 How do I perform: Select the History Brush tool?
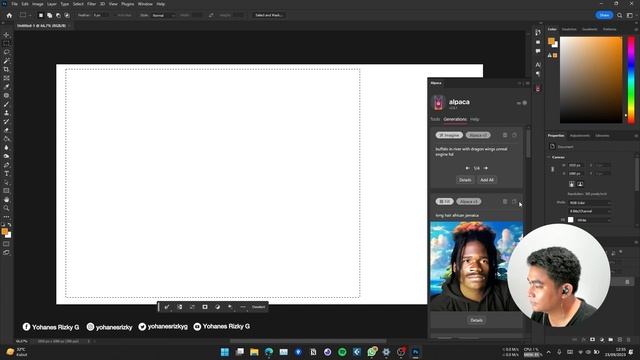click(x=6, y=122)
